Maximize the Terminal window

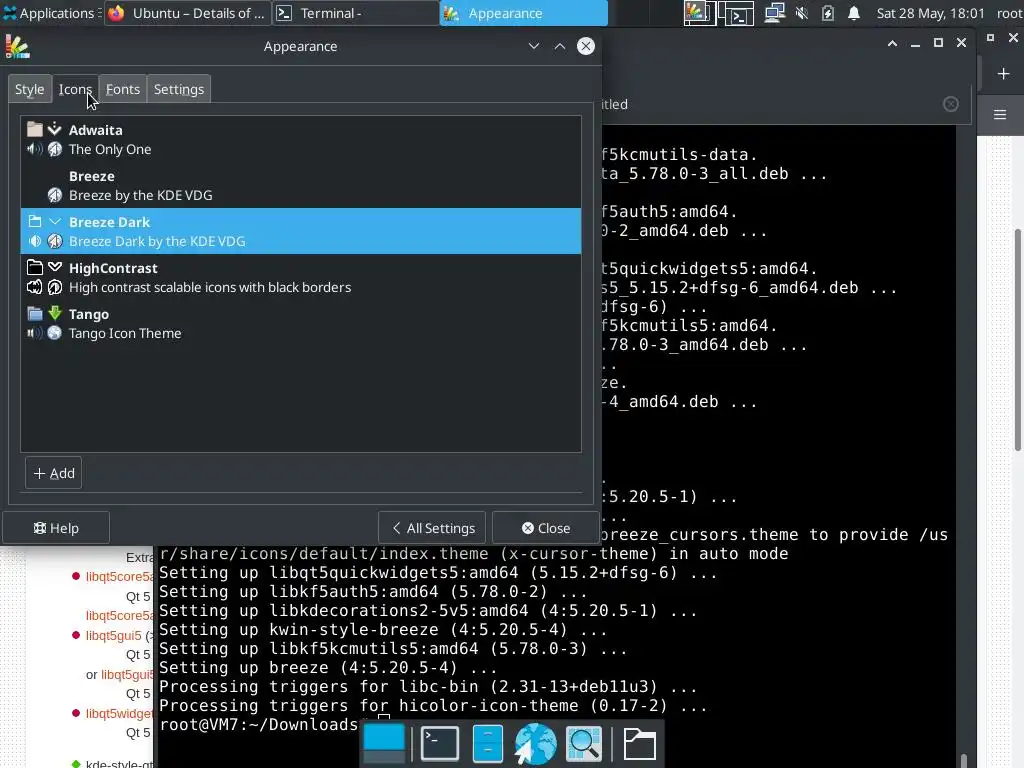[x=938, y=43]
